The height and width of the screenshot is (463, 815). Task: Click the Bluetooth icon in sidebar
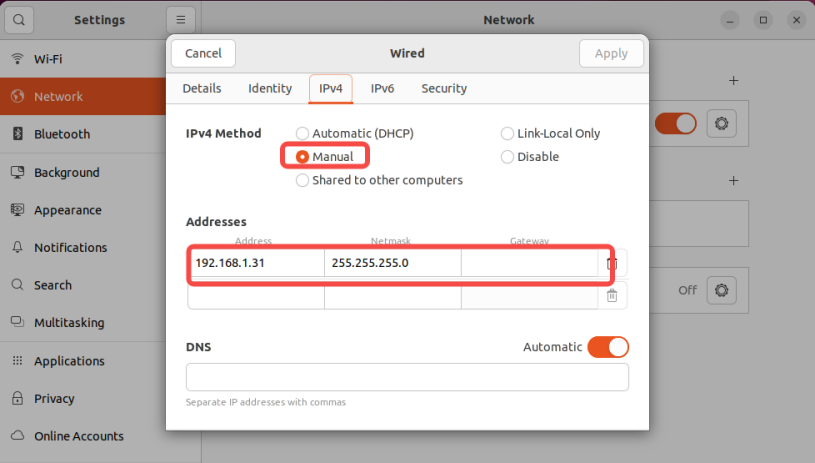point(18,134)
